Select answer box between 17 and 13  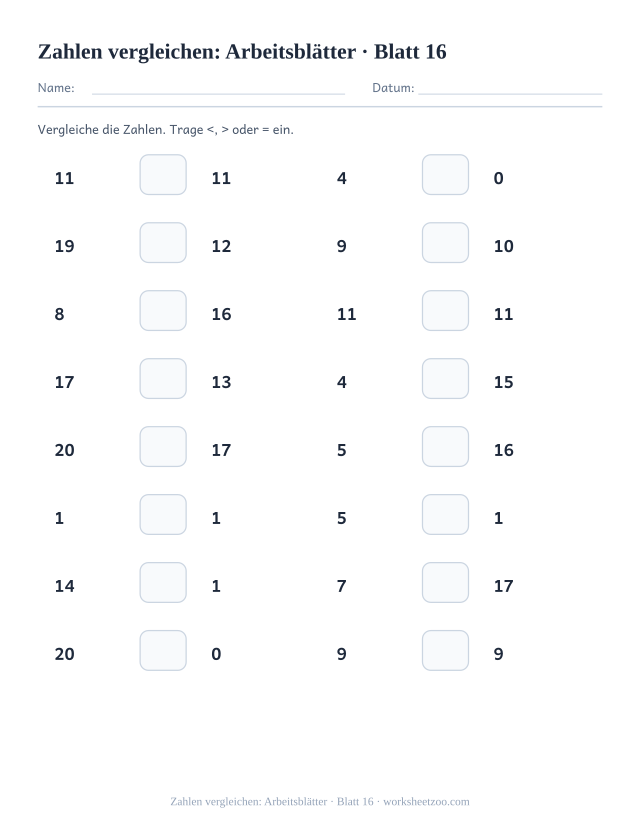tap(163, 379)
